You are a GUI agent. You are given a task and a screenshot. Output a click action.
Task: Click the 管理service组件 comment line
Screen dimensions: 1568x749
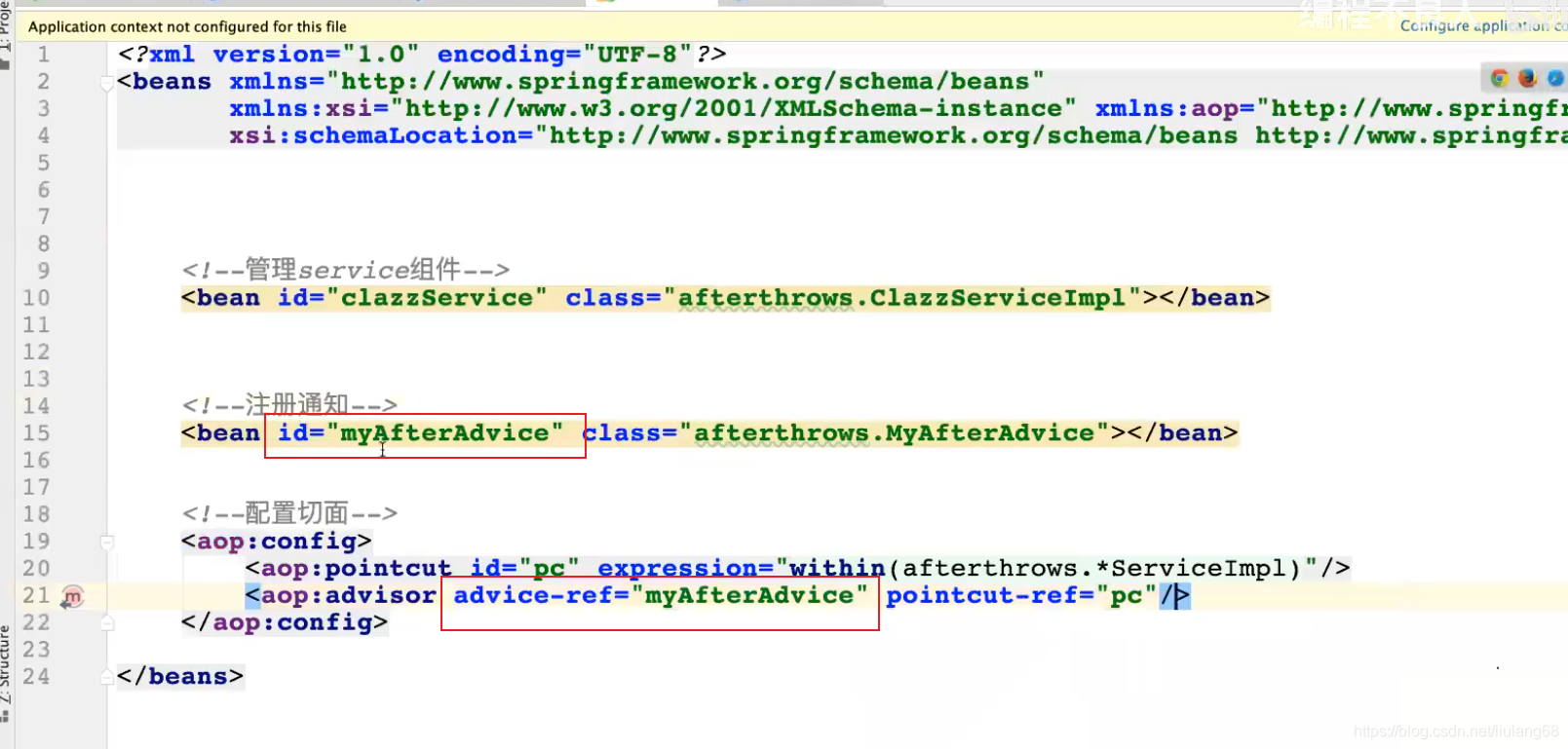pyautogui.click(x=346, y=270)
